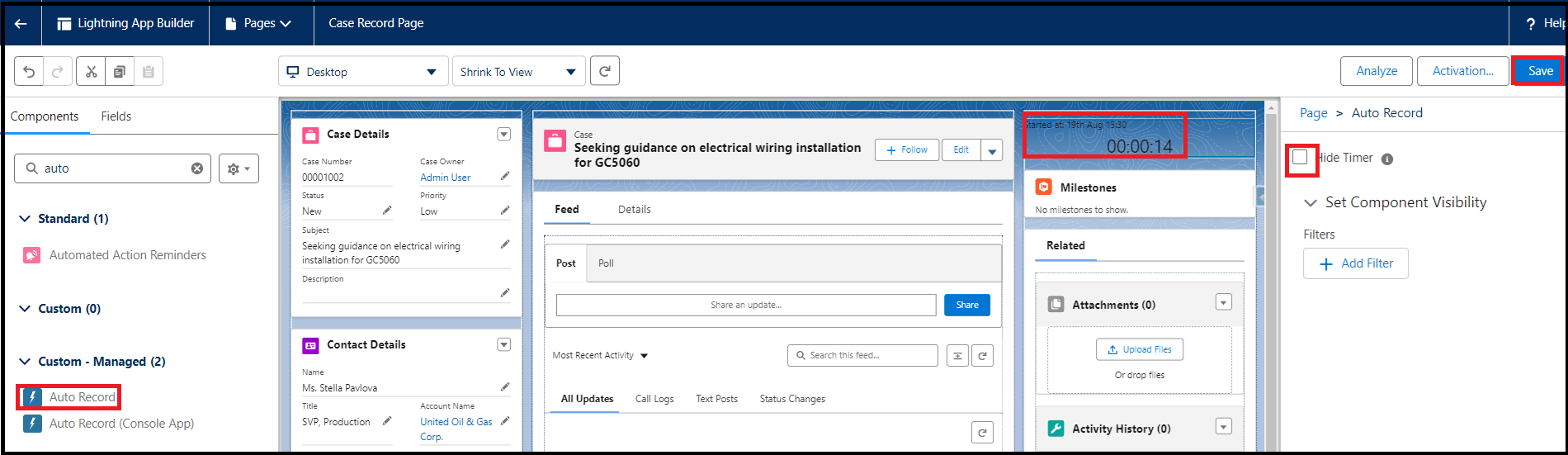Click the Admin User link
1568x455 pixels.
pos(445,178)
